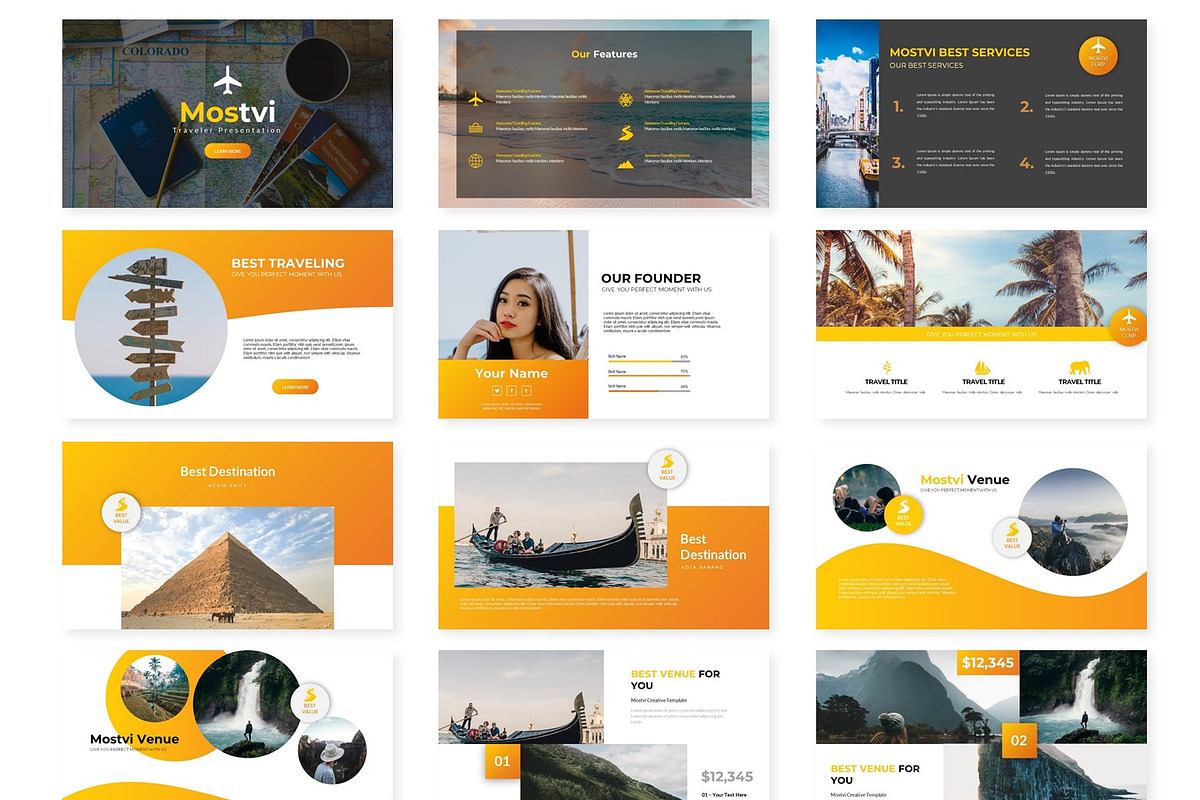Click the orange 01 box on Best Venue slide
Screen dimensions: 1200x800
click(x=502, y=761)
